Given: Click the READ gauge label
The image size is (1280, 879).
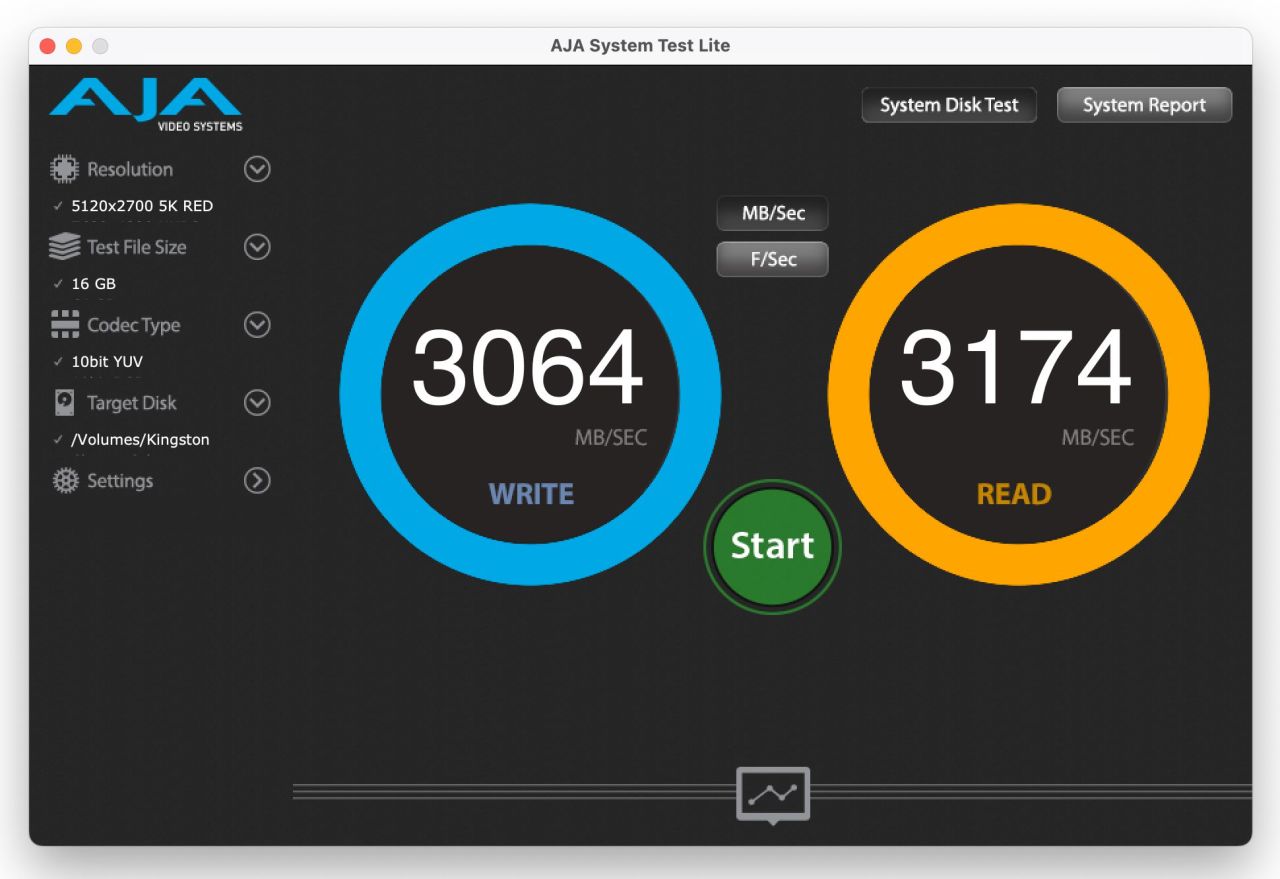Looking at the screenshot, I should point(1014,494).
